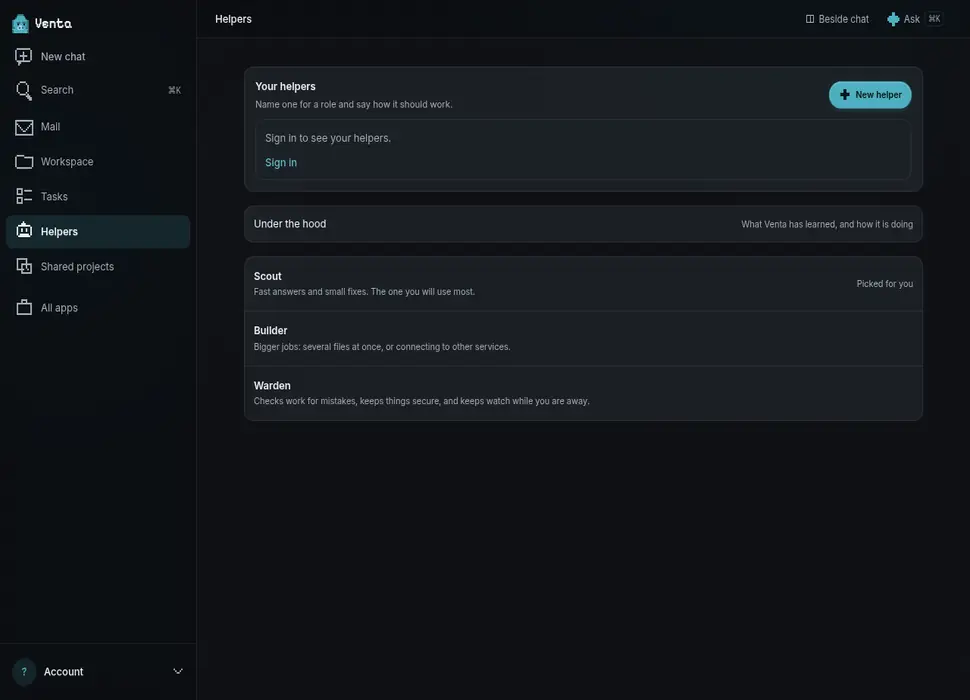Click the New chat speech bubble icon
This screenshot has width=970, height=700.
pos(24,56)
